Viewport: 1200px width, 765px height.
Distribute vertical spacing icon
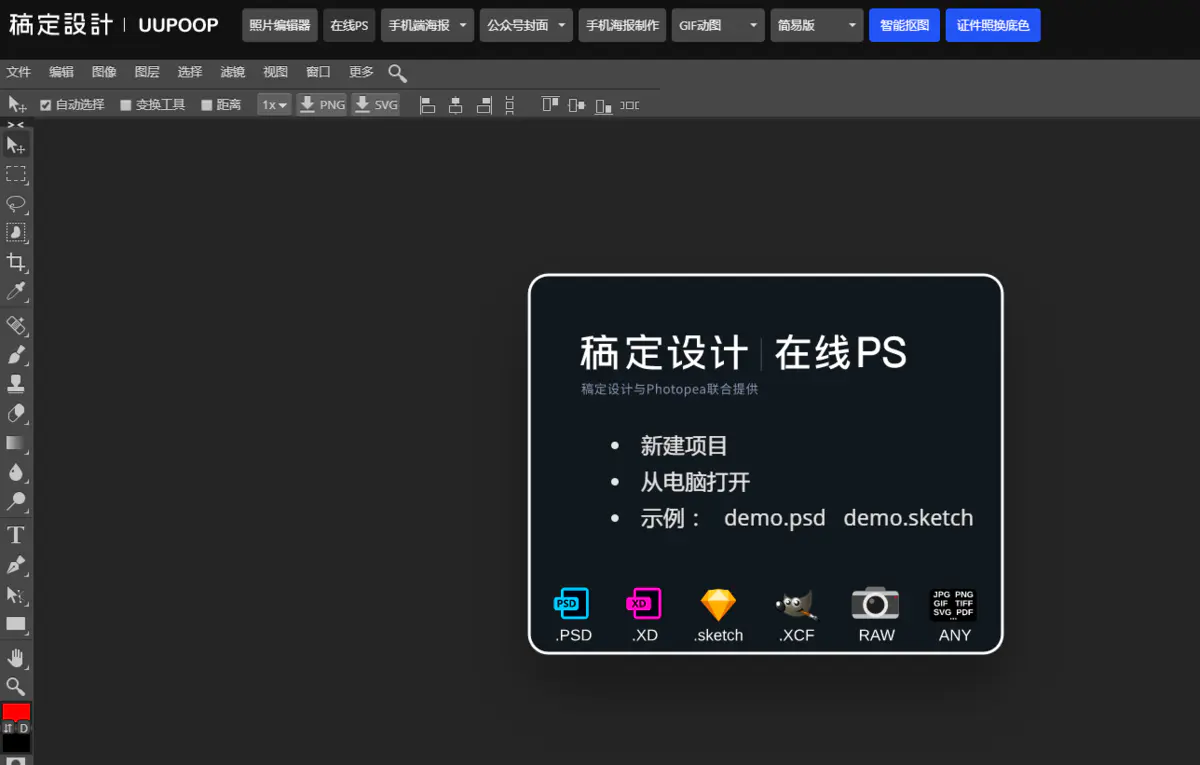[510, 105]
